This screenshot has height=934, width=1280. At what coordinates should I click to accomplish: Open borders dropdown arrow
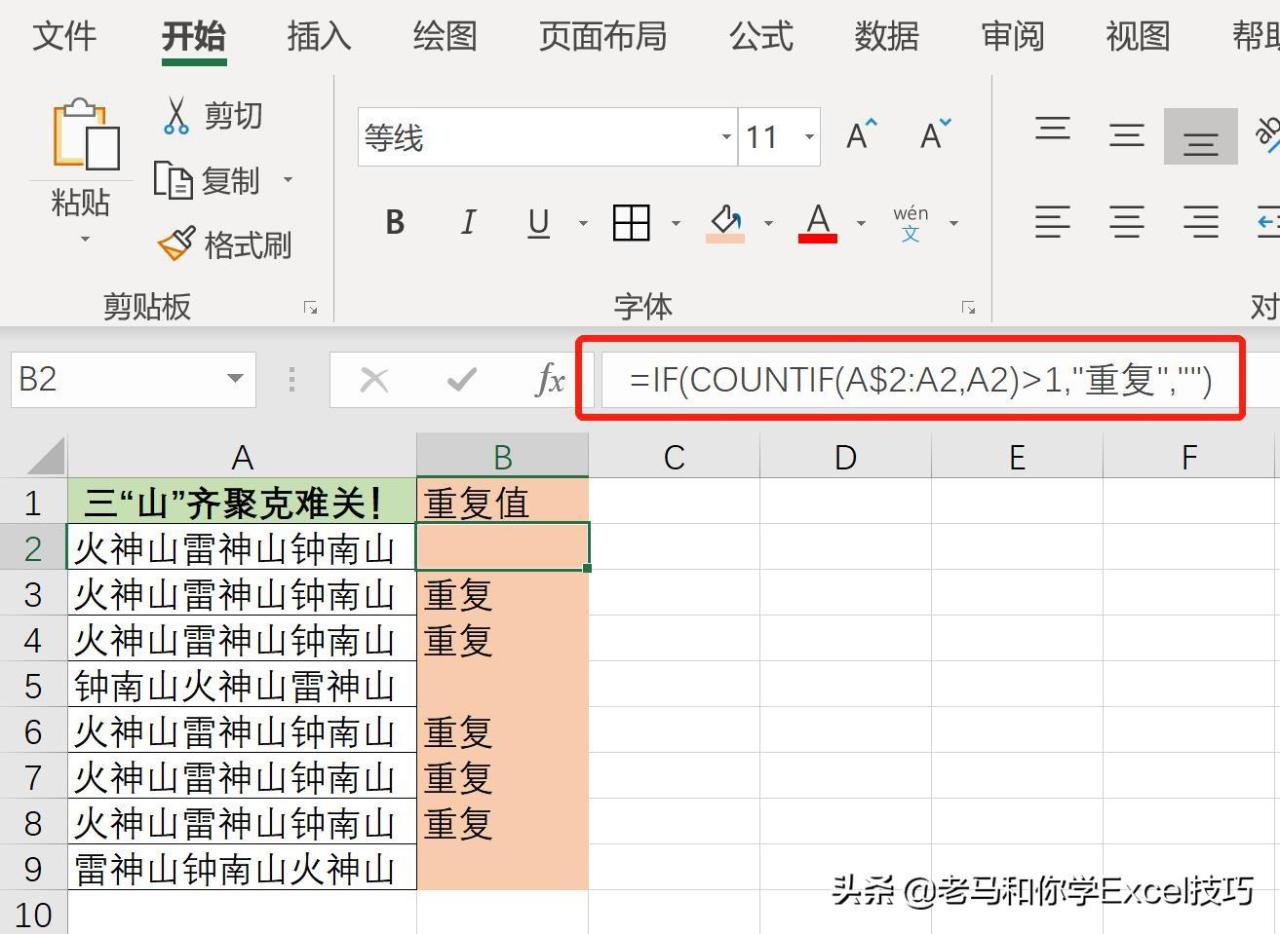pyautogui.click(x=676, y=223)
